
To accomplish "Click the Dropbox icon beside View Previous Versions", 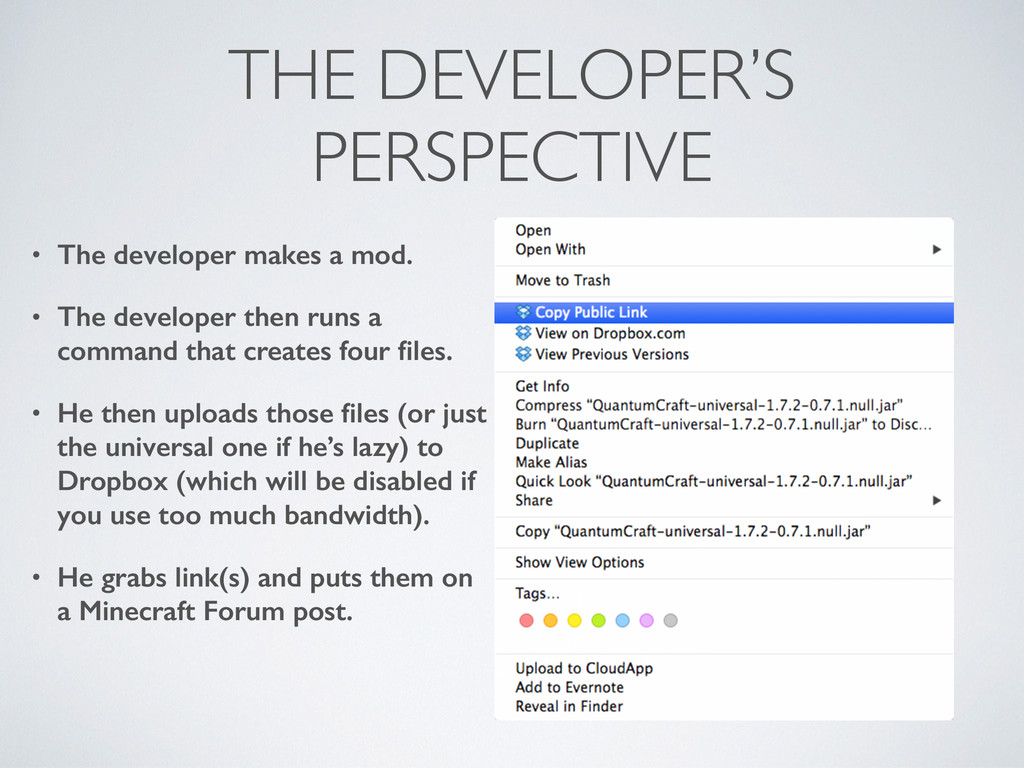I will pos(523,354).
